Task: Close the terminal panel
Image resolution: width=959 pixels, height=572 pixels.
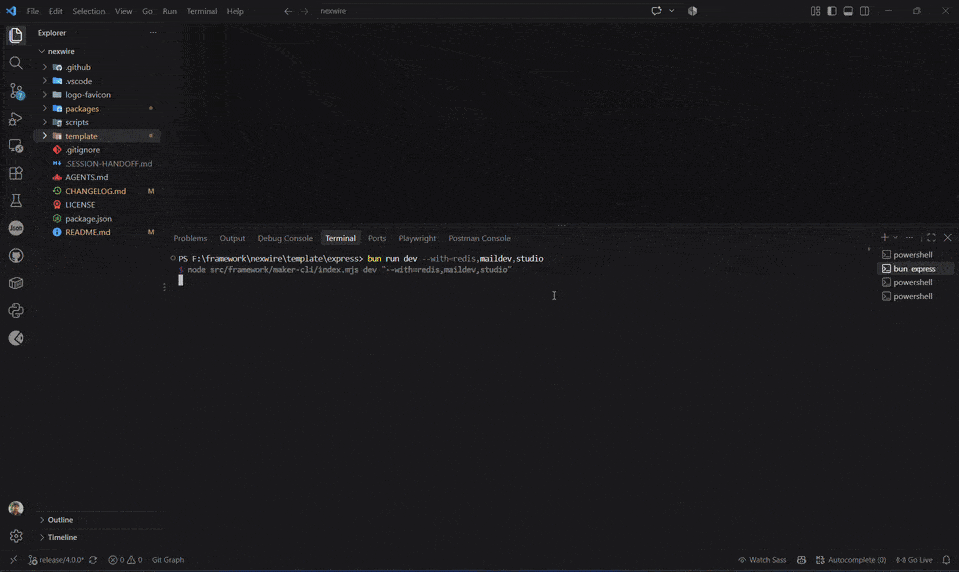Action: point(948,237)
